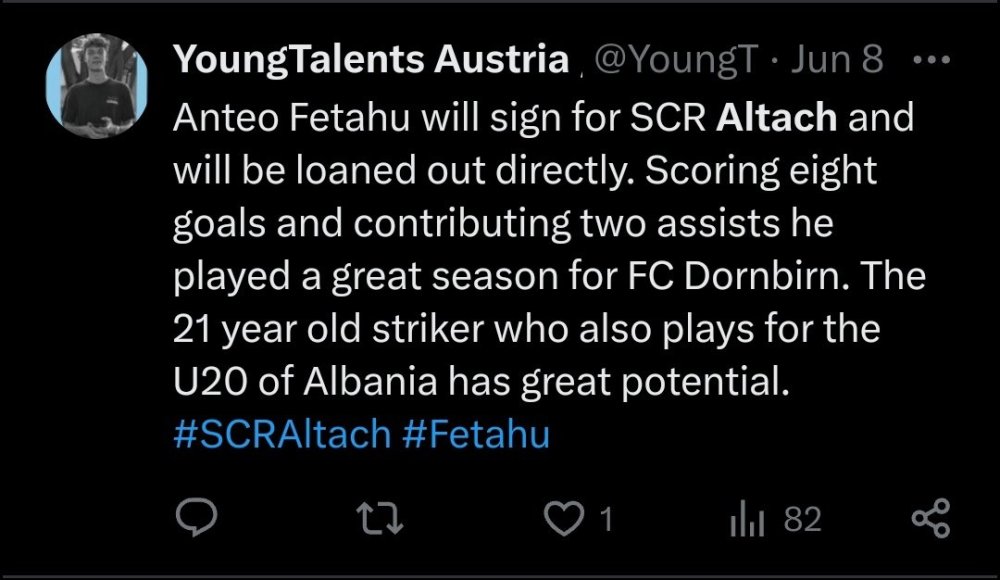This screenshot has height=580, width=1000.
Task: Open the #SCRAltach hashtag
Action: click(281, 436)
